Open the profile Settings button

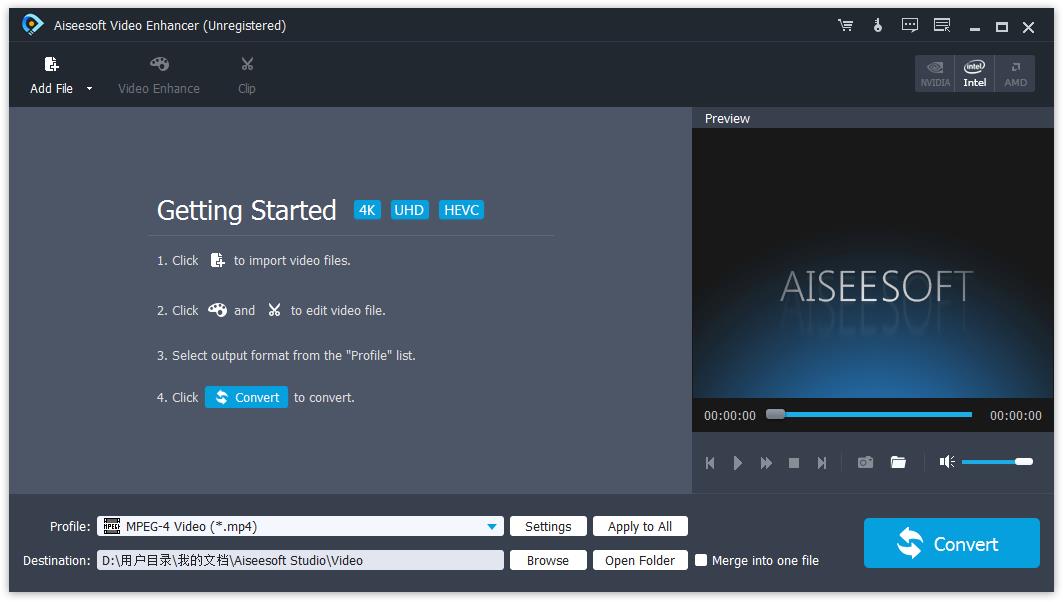(x=548, y=526)
